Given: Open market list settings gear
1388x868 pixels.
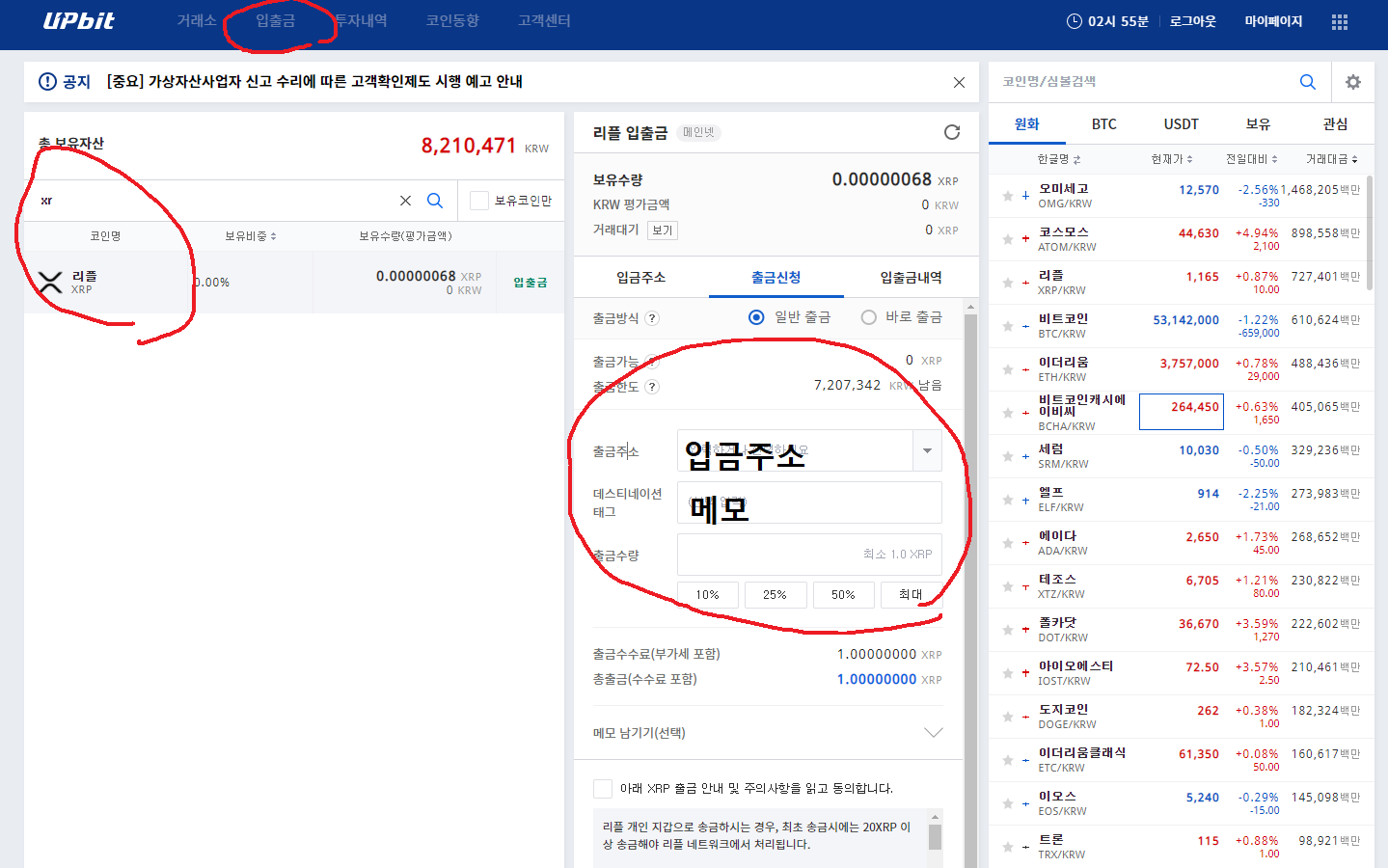Looking at the screenshot, I should [x=1353, y=82].
